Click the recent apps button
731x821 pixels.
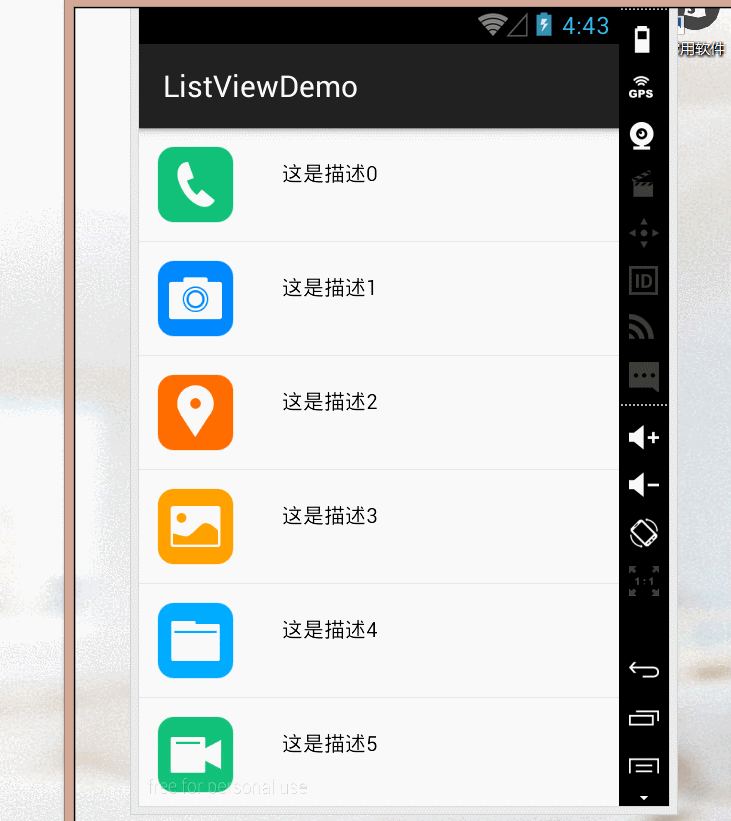[644, 718]
